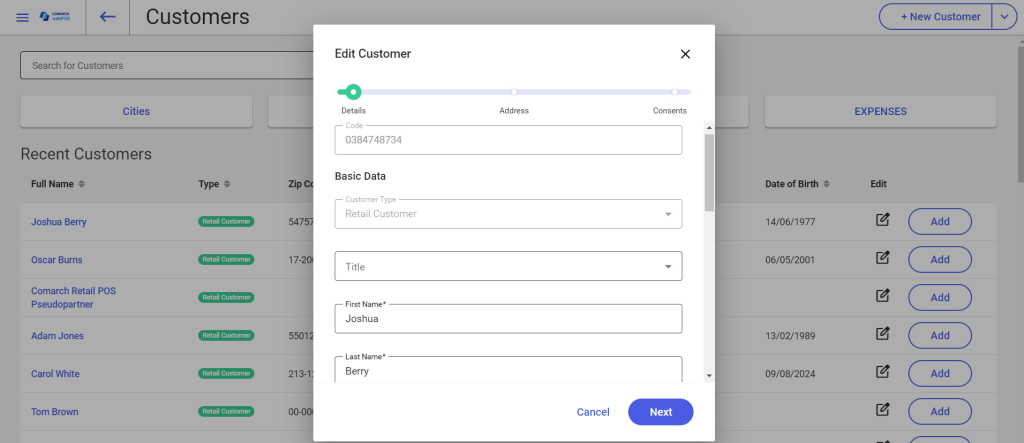This screenshot has width=1024, height=443.
Task: Click the dialog scrollbar thumb
Action: click(x=709, y=172)
